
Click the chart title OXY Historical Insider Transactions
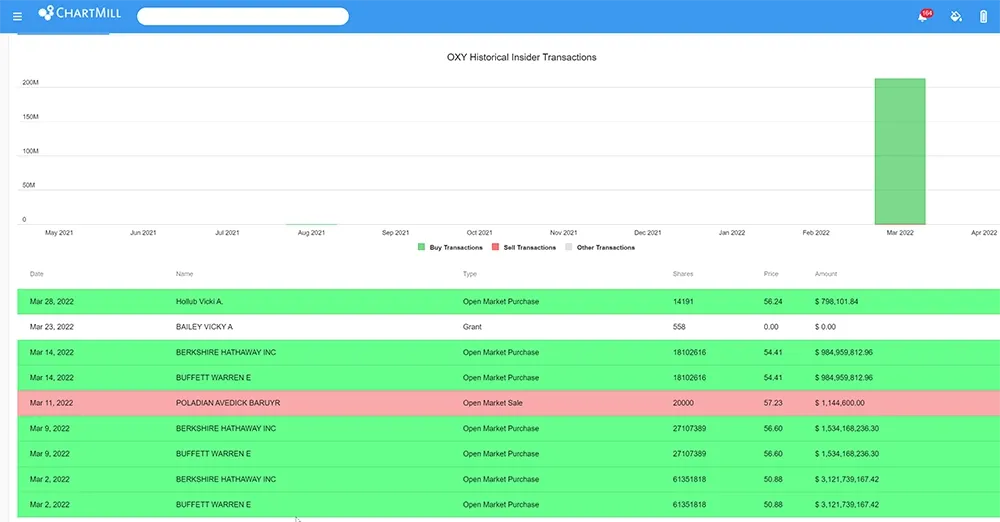(522, 57)
